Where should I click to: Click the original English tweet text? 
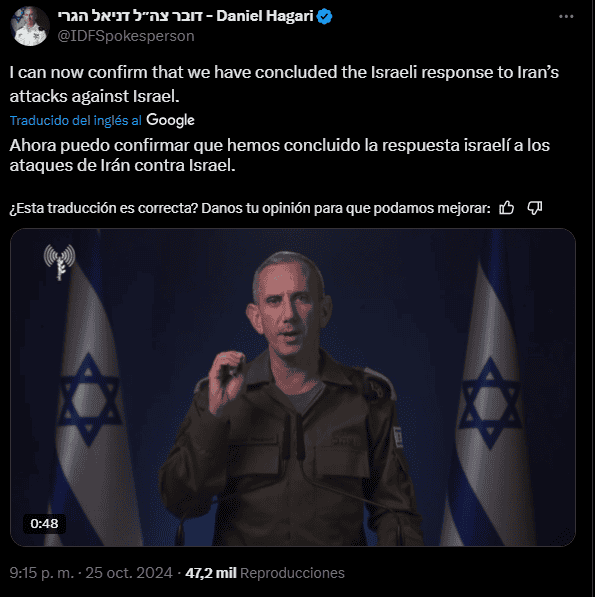[x=284, y=84]
